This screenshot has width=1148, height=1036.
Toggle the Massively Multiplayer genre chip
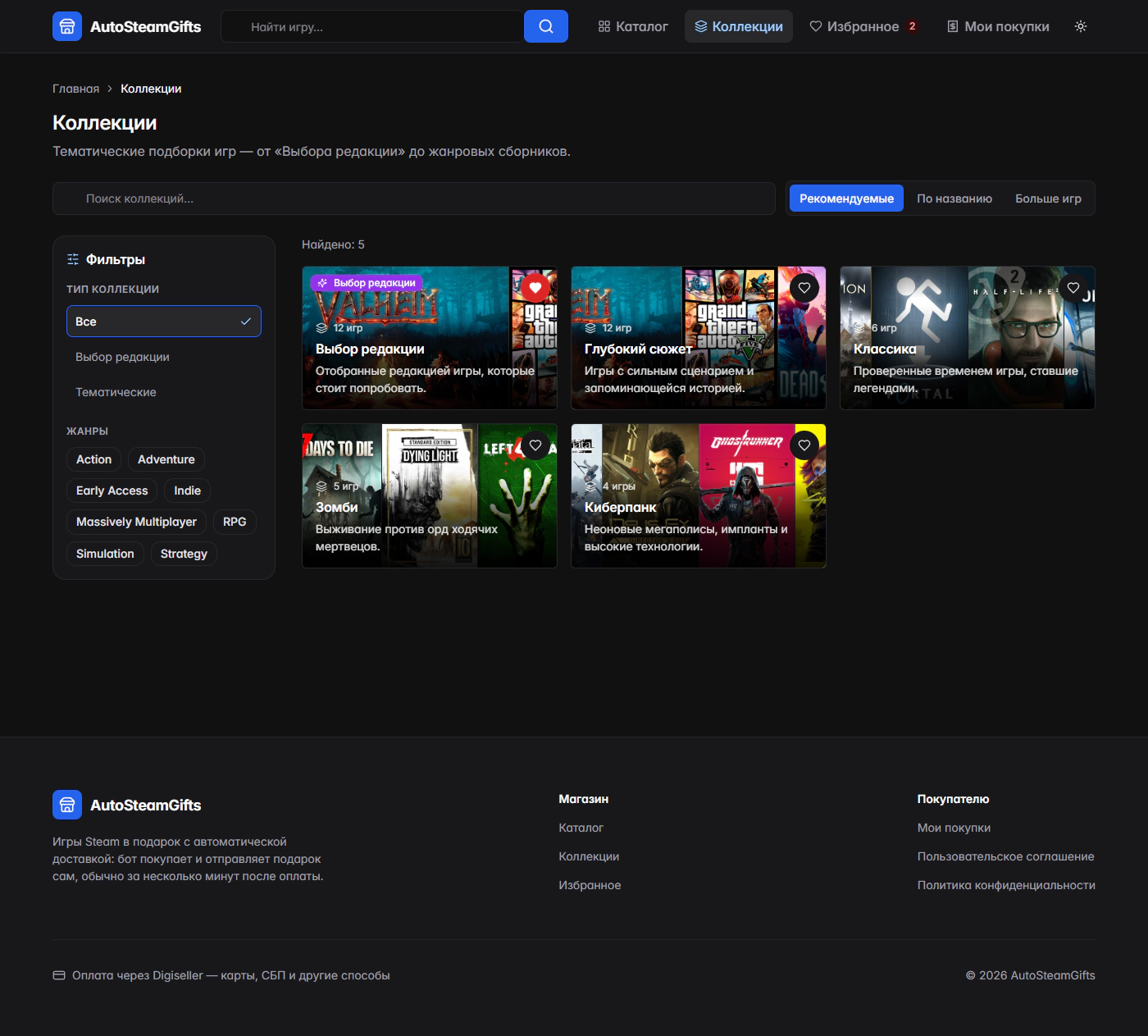click(x=136, y=522)
